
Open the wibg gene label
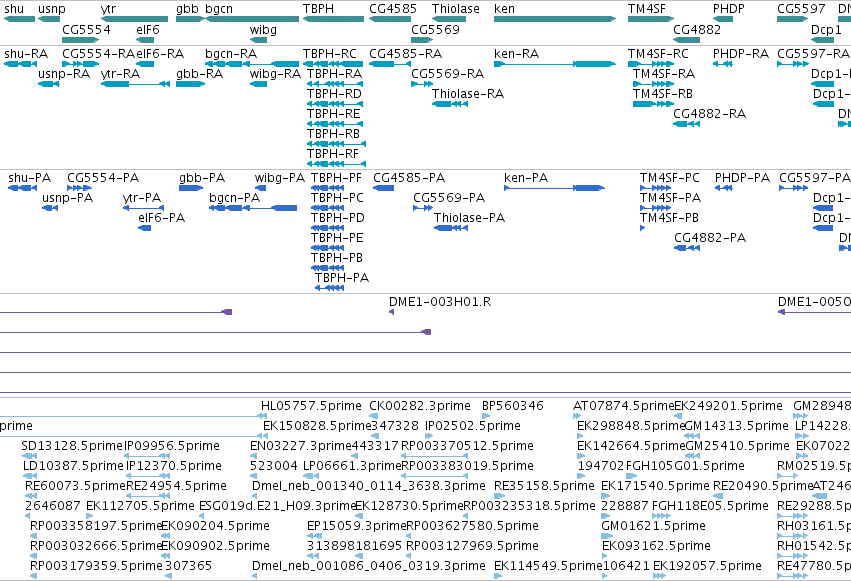(263, 29)
